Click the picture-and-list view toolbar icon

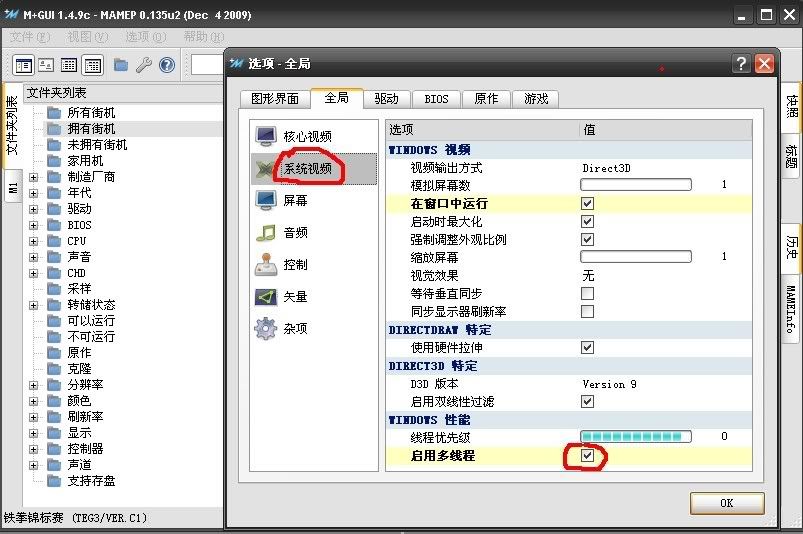46,65
